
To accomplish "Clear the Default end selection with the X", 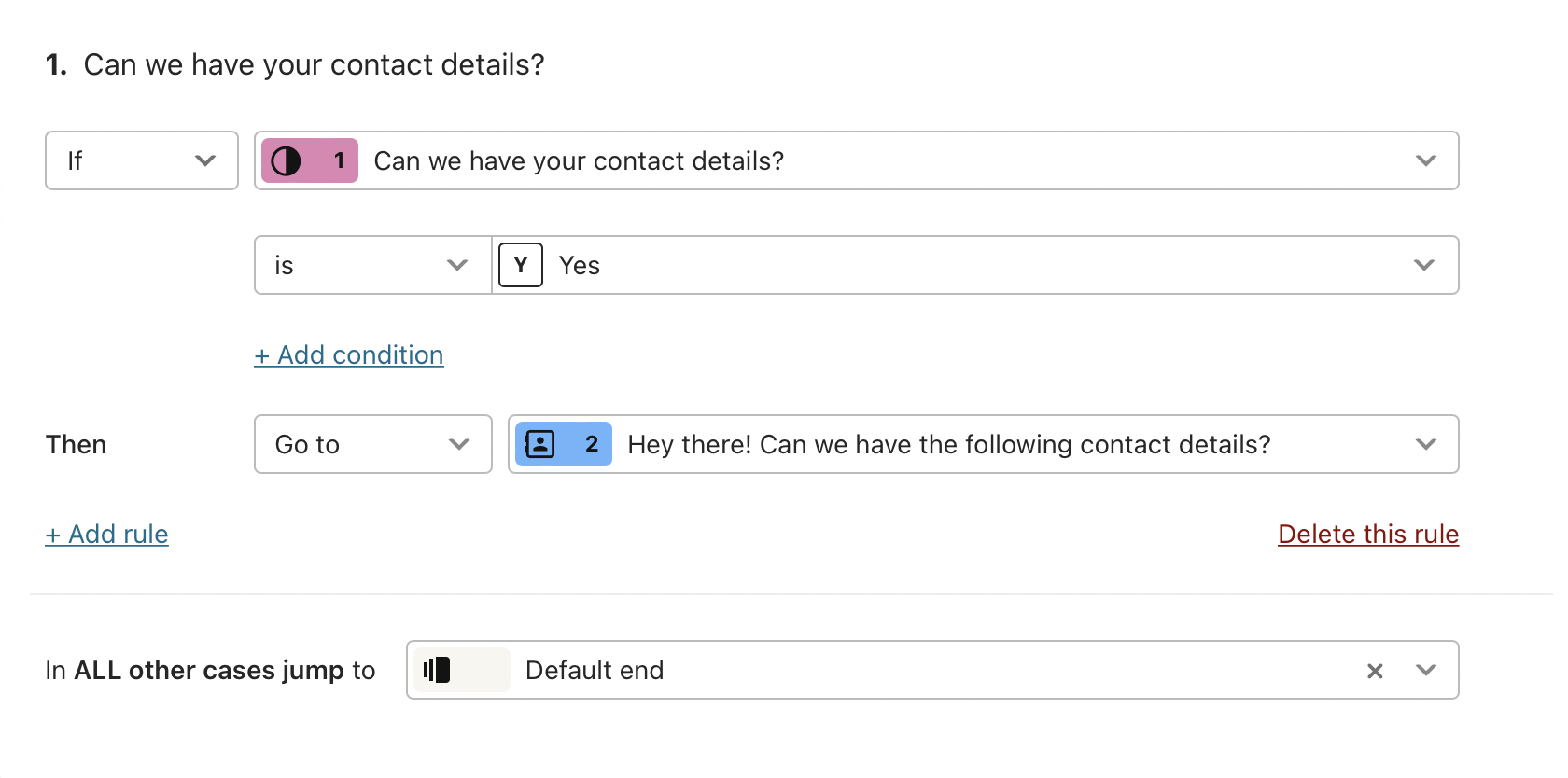I will [x=1375, y=670].
